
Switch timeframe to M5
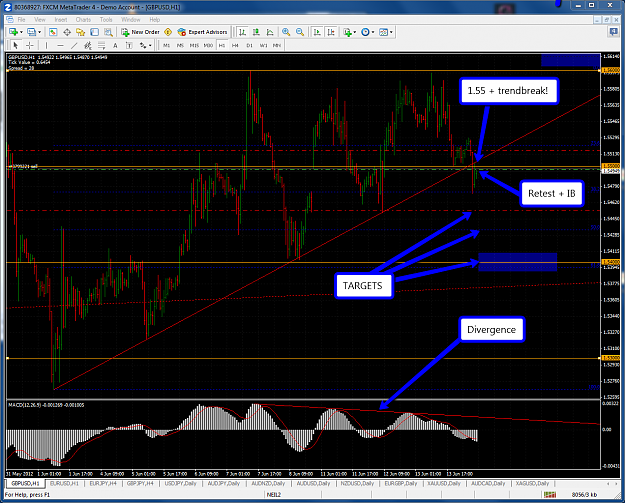[x=180, y=45]
